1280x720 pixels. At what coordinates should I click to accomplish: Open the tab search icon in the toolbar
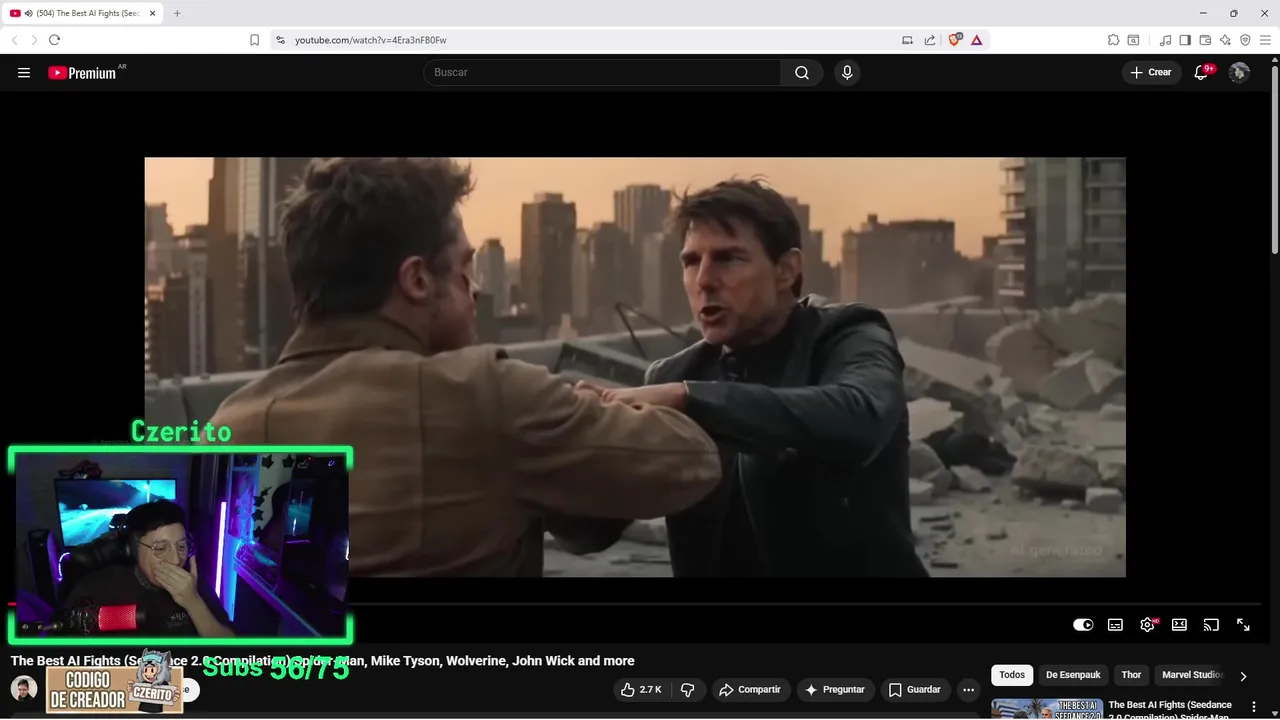coord(1133,40)
